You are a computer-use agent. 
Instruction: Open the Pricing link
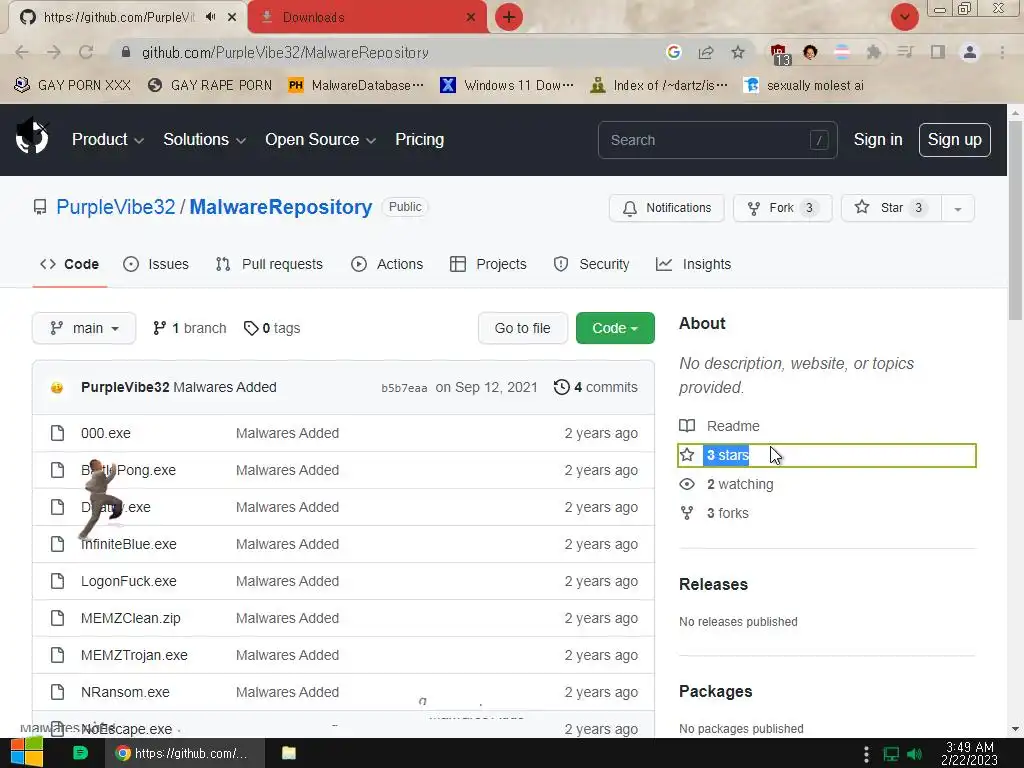[x=419, y=140]
